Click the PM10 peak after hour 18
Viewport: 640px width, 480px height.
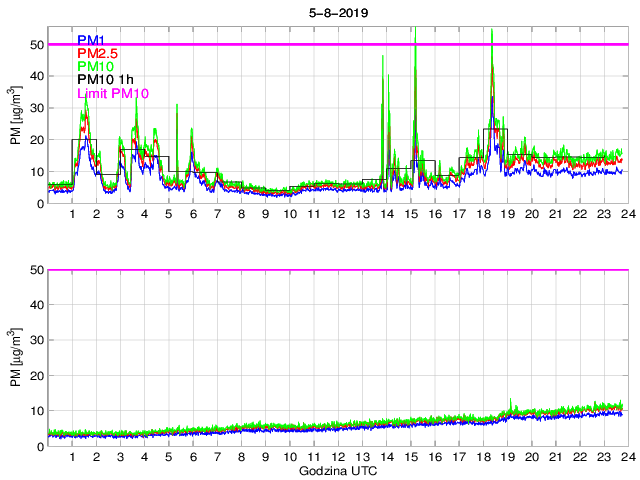pos(492,32)
